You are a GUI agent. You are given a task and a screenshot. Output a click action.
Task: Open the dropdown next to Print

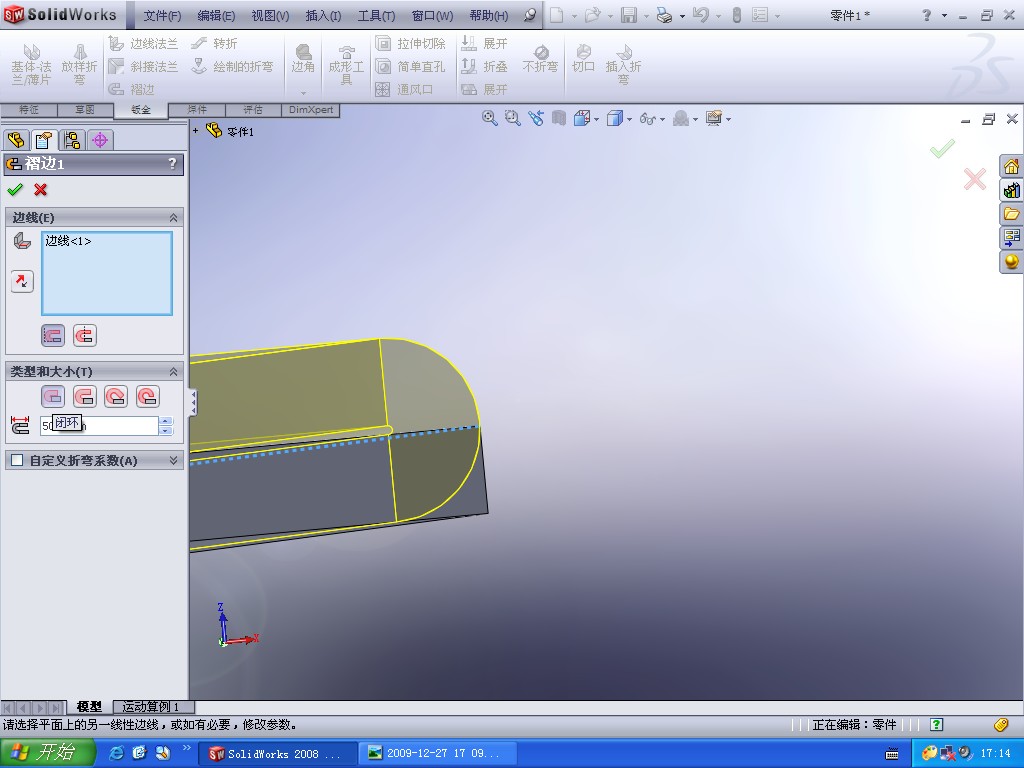pos(682,16)
